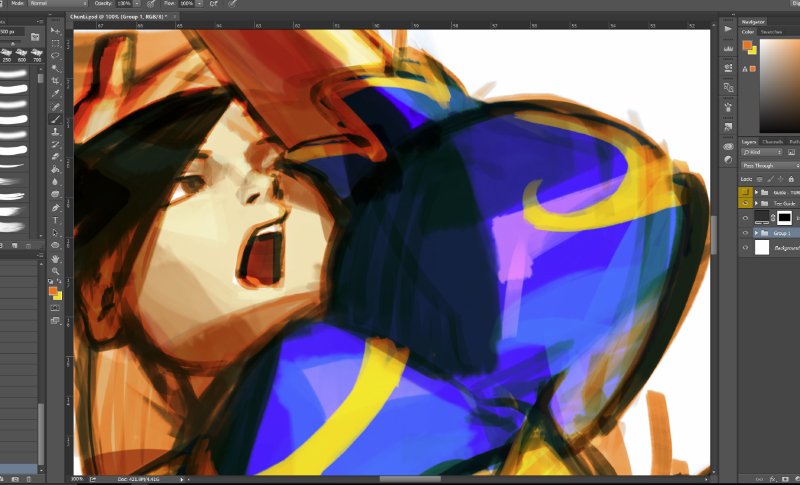Open the Flow slider dropdown arrow

click(x=199, y=4)
